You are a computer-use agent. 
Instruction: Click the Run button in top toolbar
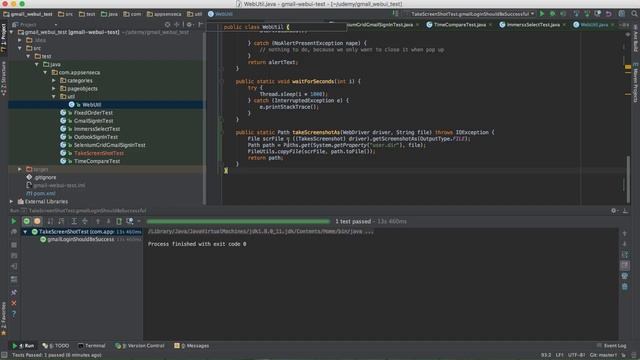542,14
